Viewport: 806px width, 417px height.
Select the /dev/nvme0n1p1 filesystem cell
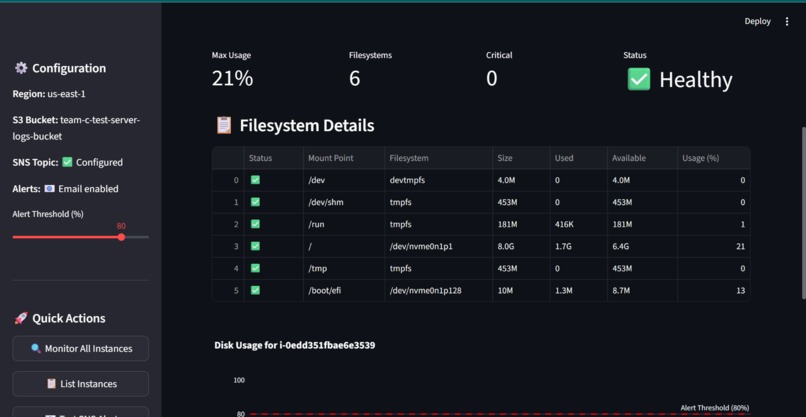pos(438,246)
